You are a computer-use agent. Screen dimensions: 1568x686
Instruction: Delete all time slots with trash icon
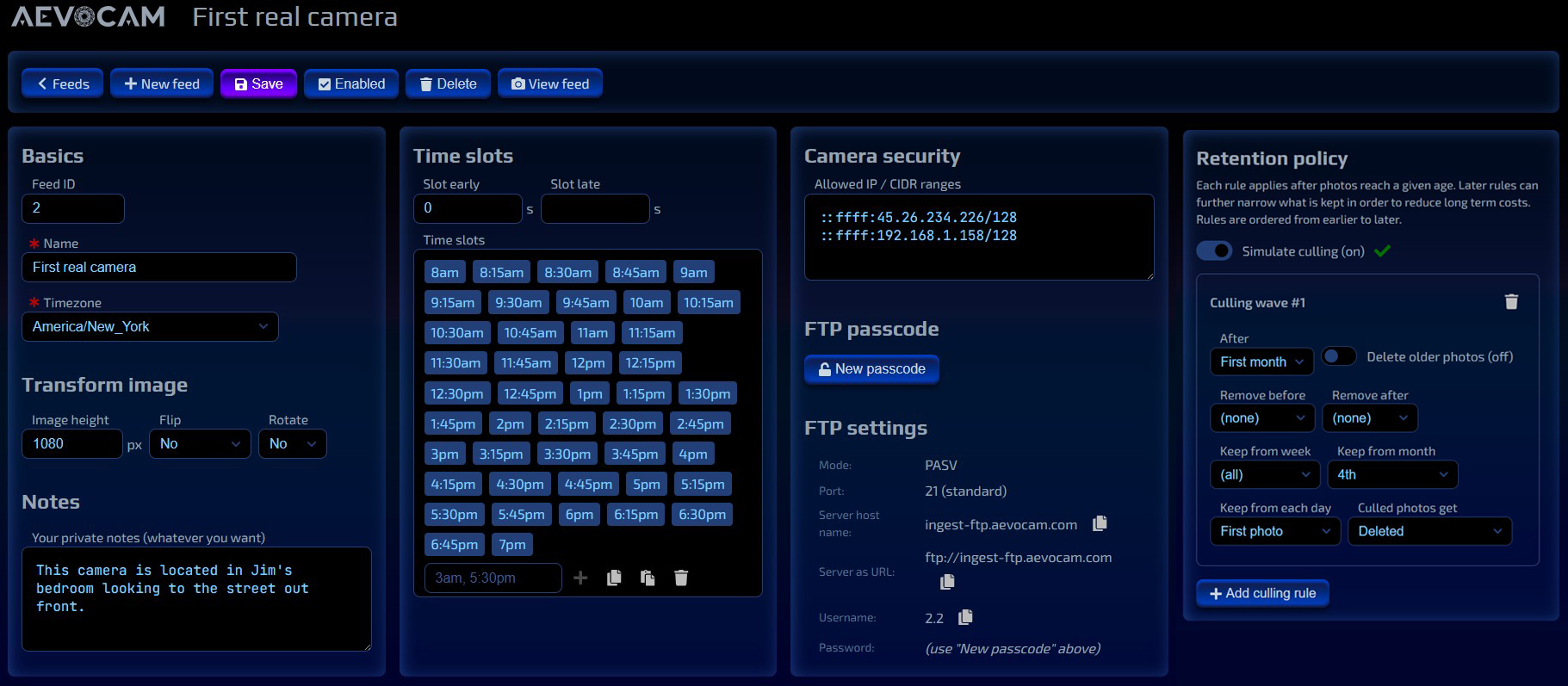[x=681, y=578]
